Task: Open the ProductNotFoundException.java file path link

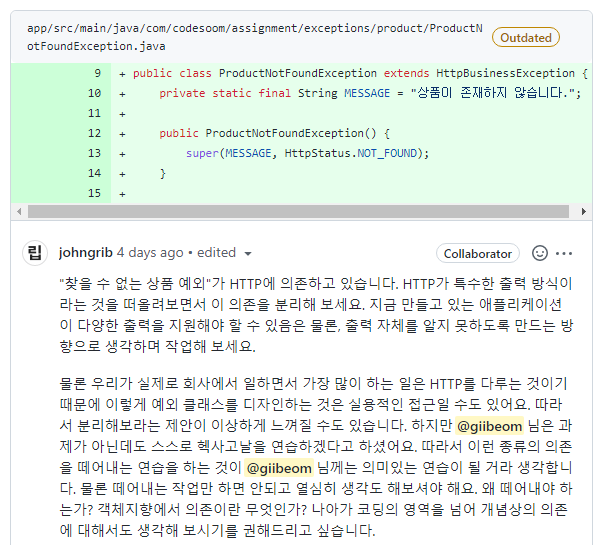Action: coord(255,37)
